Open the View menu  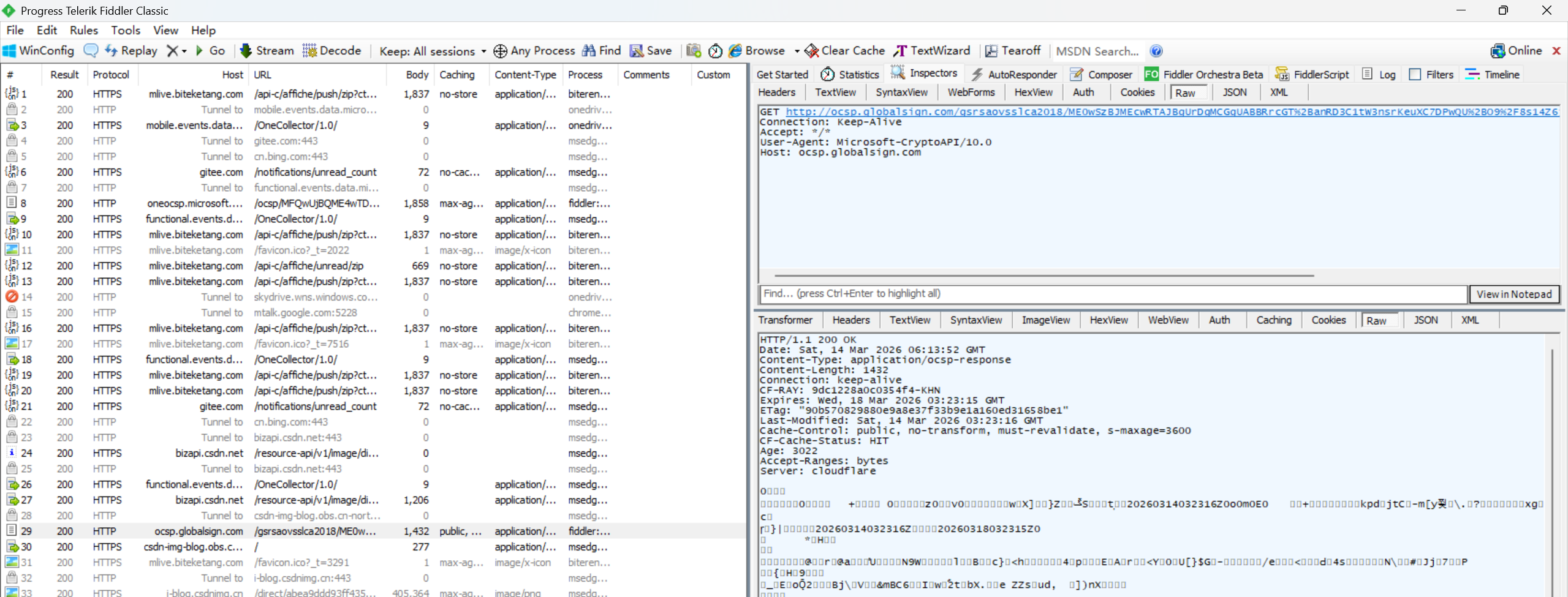pyautogui.click(x=165, y=30)
